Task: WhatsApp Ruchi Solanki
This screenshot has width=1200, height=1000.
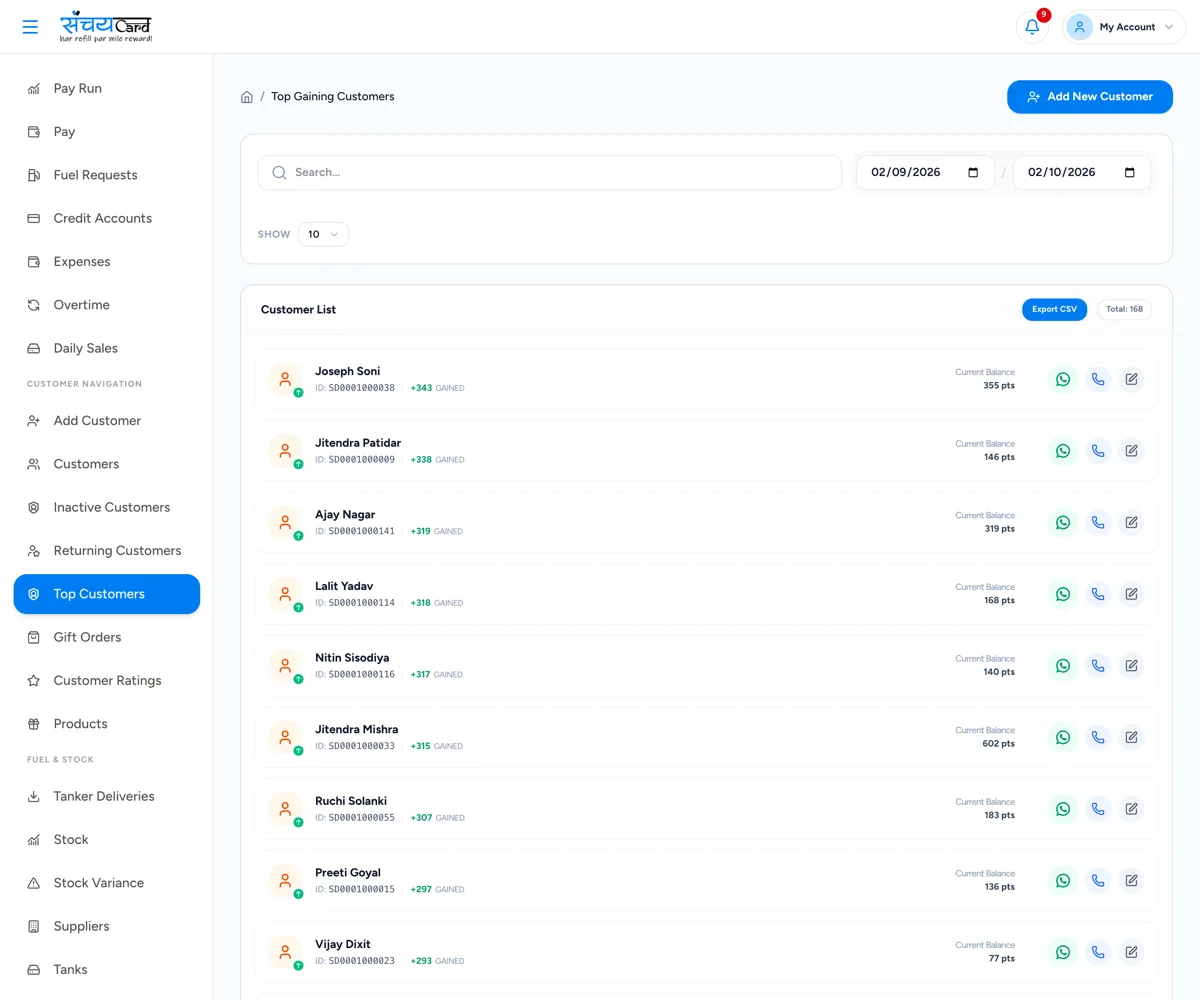Action: pyautogui.click(x=1063, y=809)
